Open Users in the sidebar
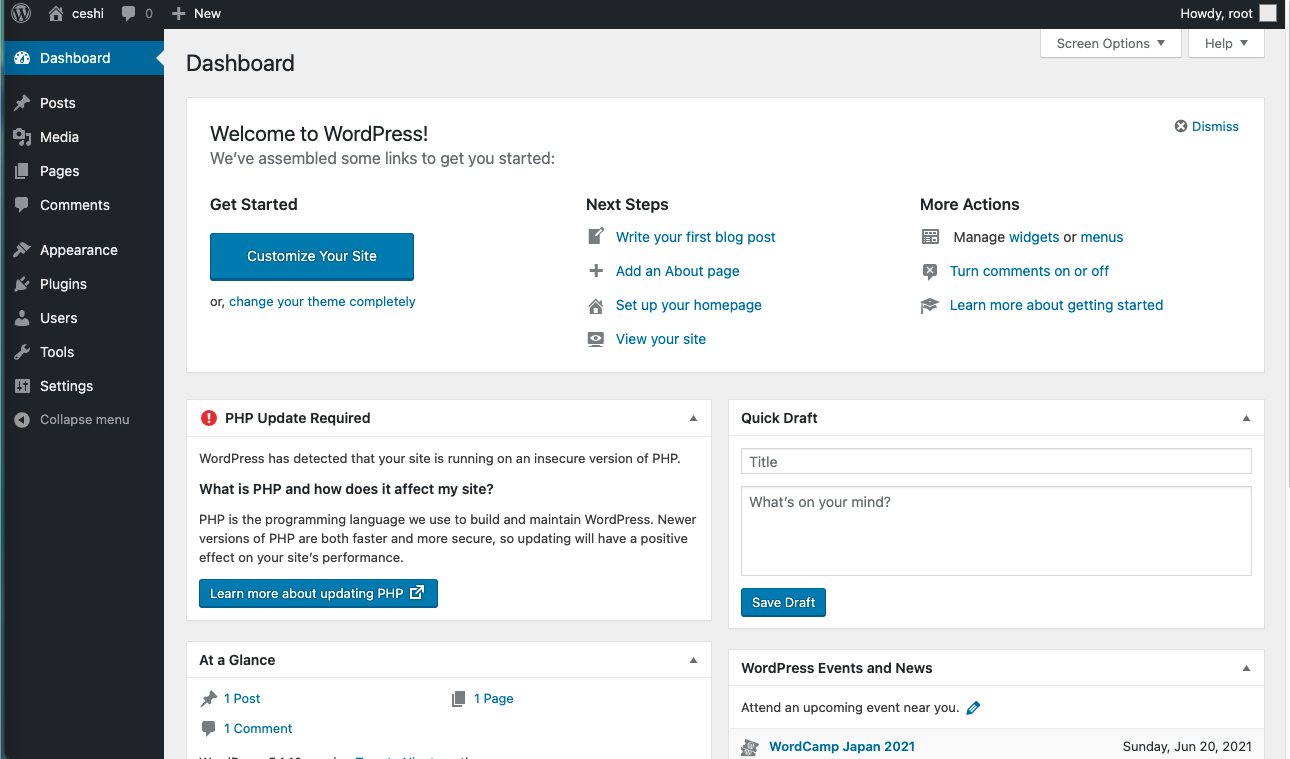Screen dimensions: 1290x759 82,318
